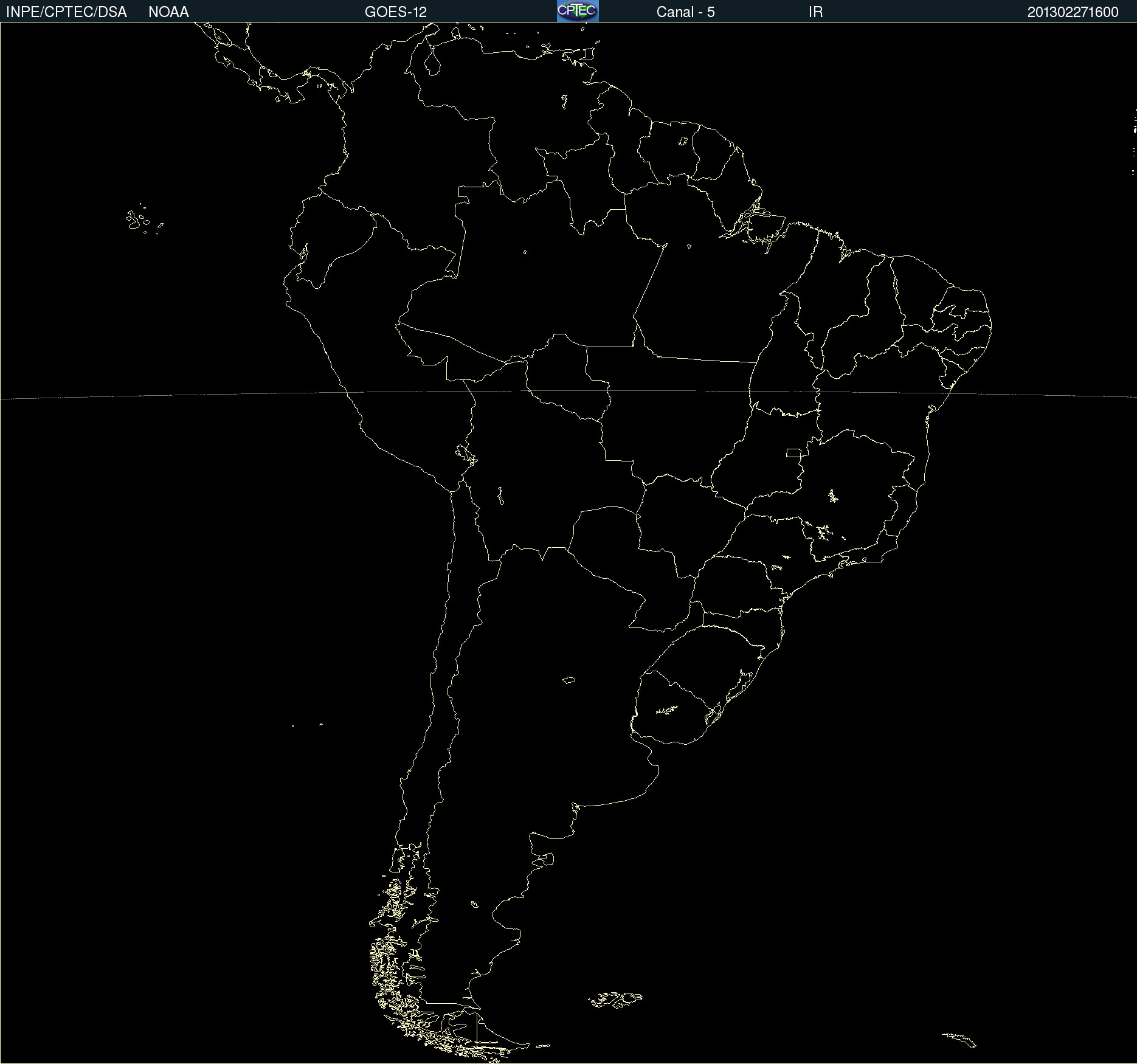This screenshot has width=1137, height=1064.
Task: Click the GOES-12 satellite label
Action: (396, 12)
